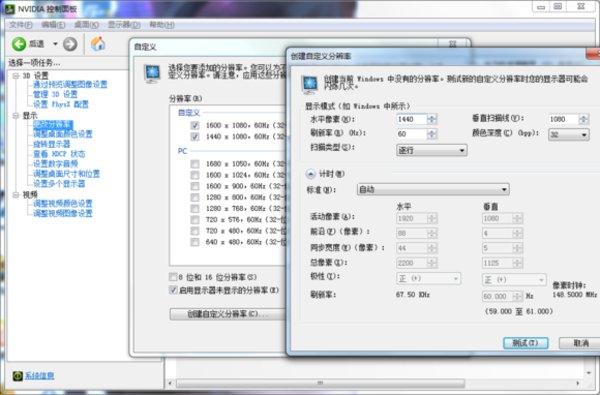This screenshot has width=600, height=395.
Task: Click the green Back arrow icon
Action: 19,44
